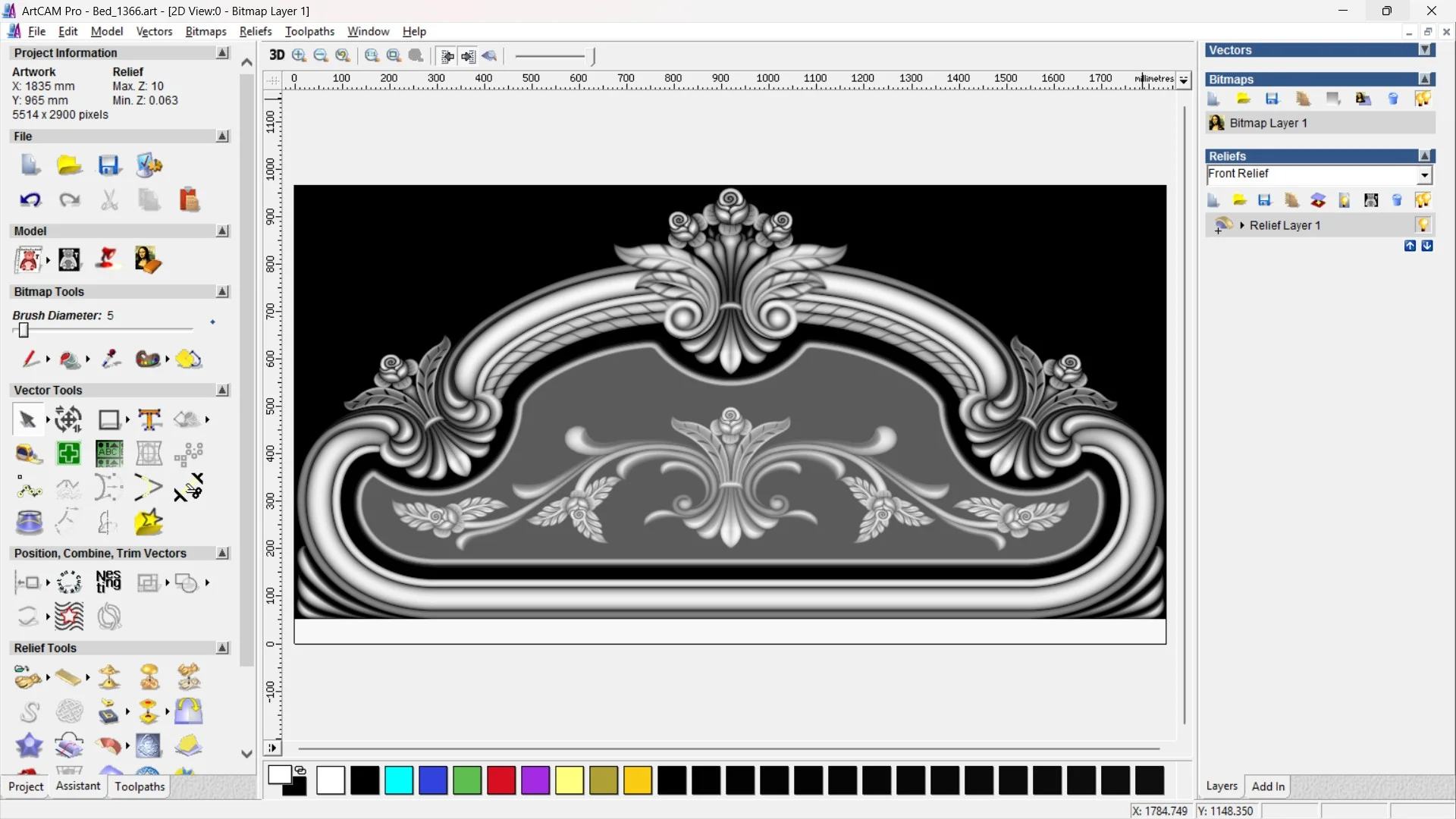Viewport: 1456px width, 819px height.
Task: Pick the cyan color swatch
Action: point(399,780)
